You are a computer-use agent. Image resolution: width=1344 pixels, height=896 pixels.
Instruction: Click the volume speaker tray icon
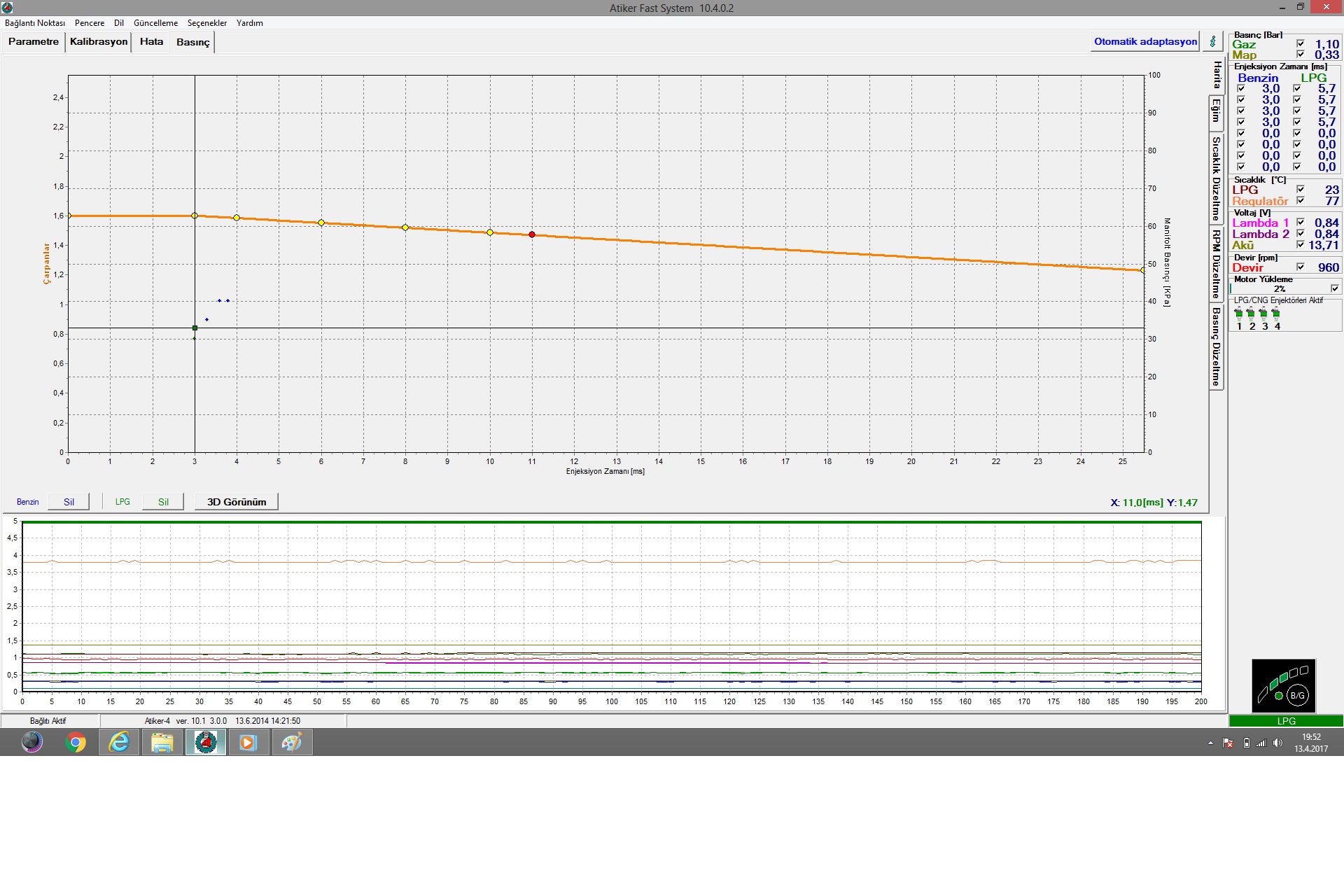pos(1277,743)
